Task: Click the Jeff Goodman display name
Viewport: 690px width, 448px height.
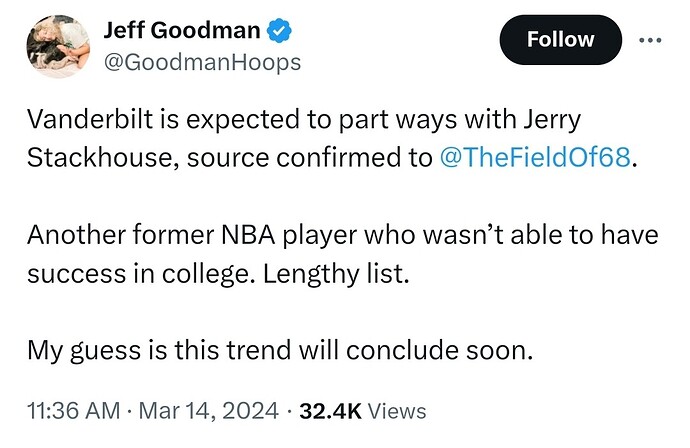Action: (184, 31)
